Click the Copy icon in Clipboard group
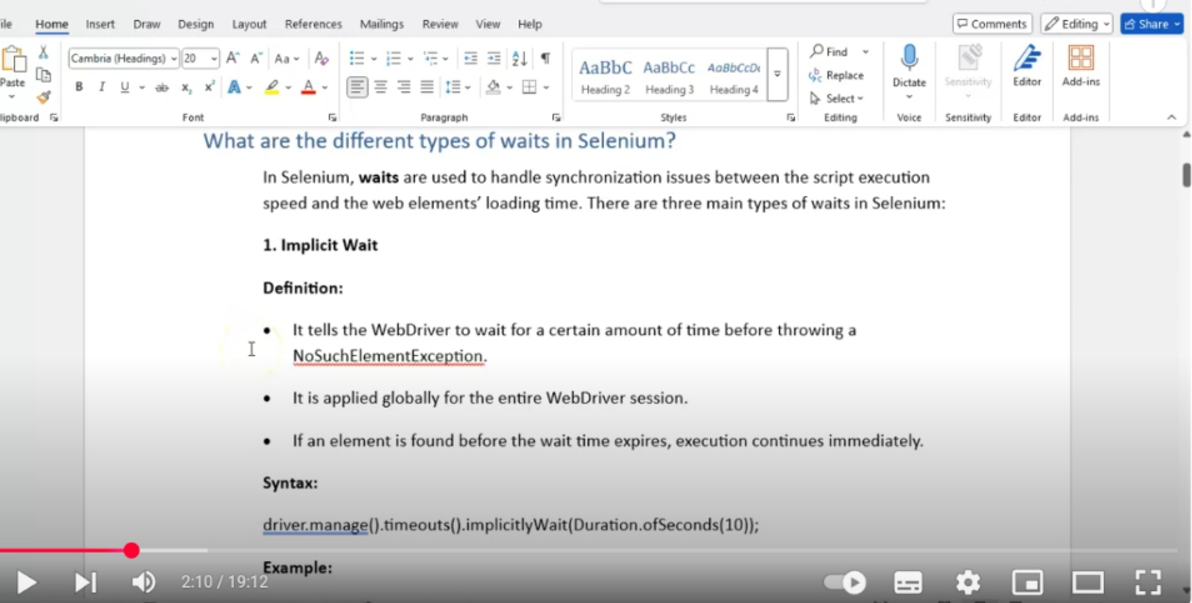 [x=43, y=75]
